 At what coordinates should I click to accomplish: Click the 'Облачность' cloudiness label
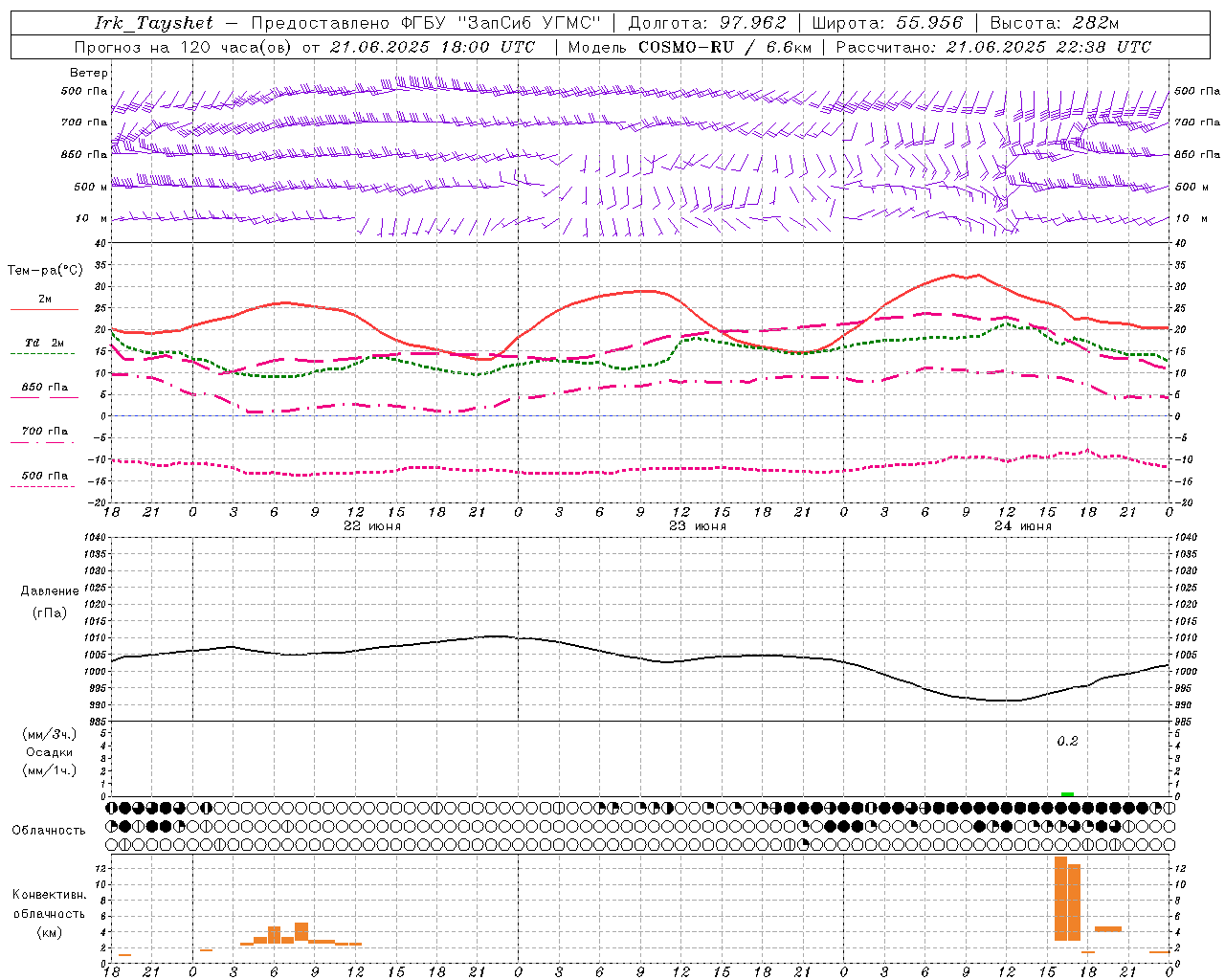point(49,830)
